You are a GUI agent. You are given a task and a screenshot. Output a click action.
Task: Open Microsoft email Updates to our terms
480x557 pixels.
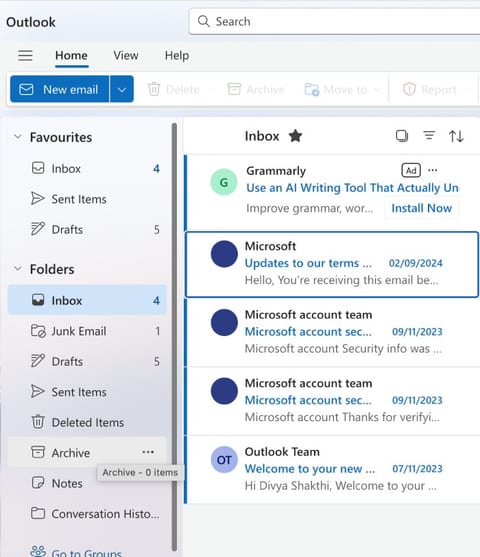pos(332,264)
